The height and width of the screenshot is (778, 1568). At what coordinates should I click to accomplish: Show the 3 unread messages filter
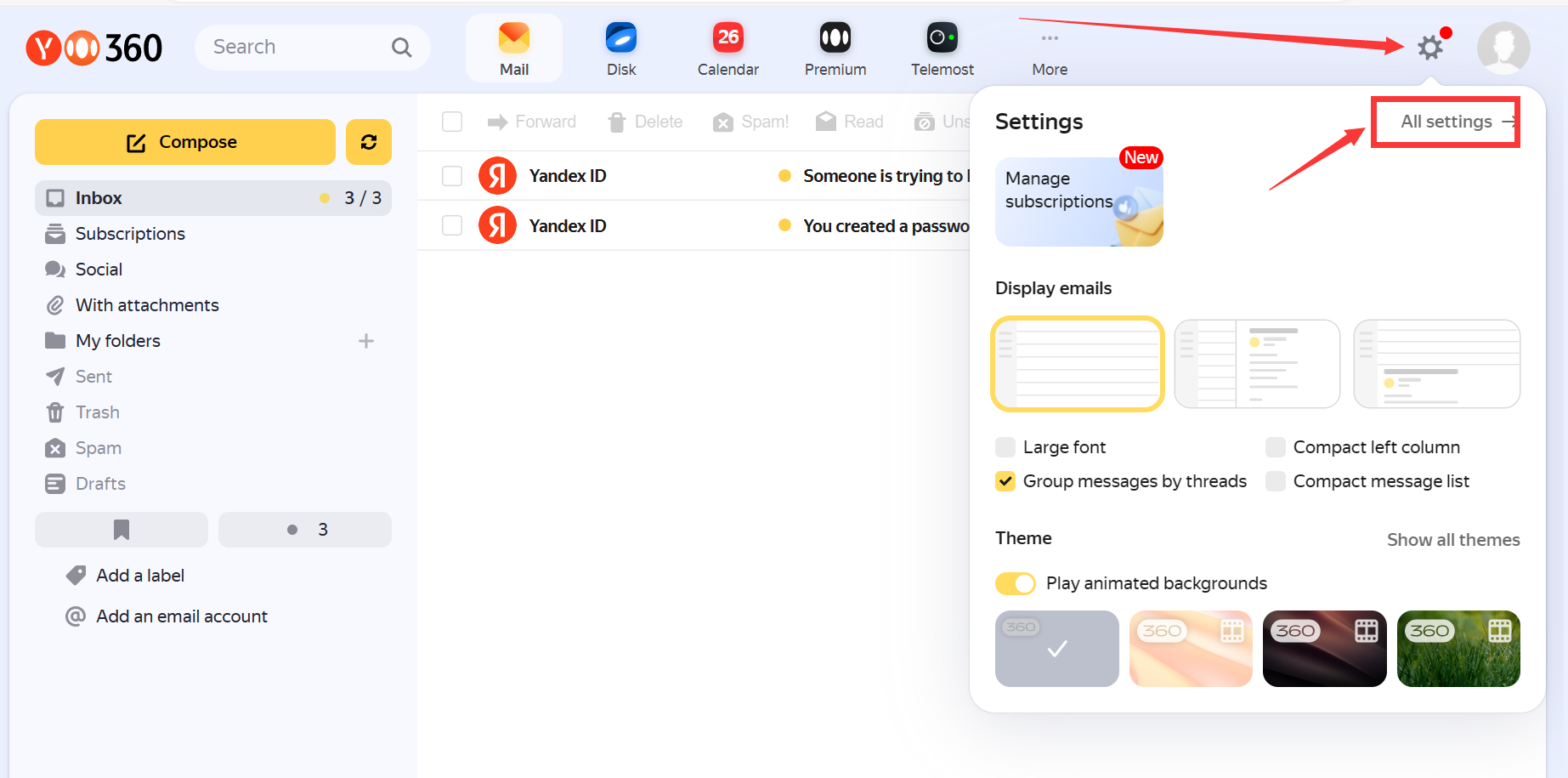[305, 530]
